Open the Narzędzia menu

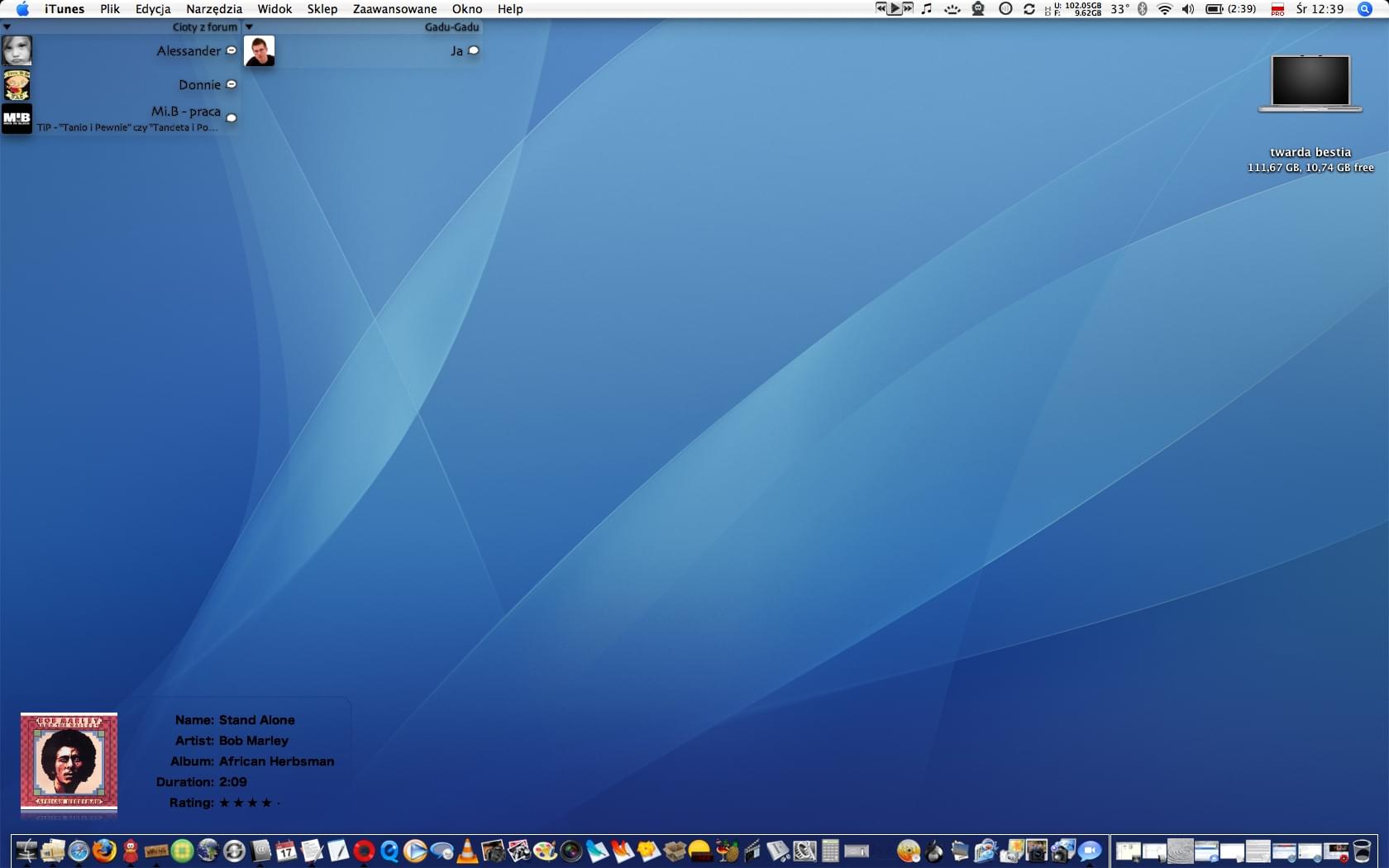(x=214, y=9)
